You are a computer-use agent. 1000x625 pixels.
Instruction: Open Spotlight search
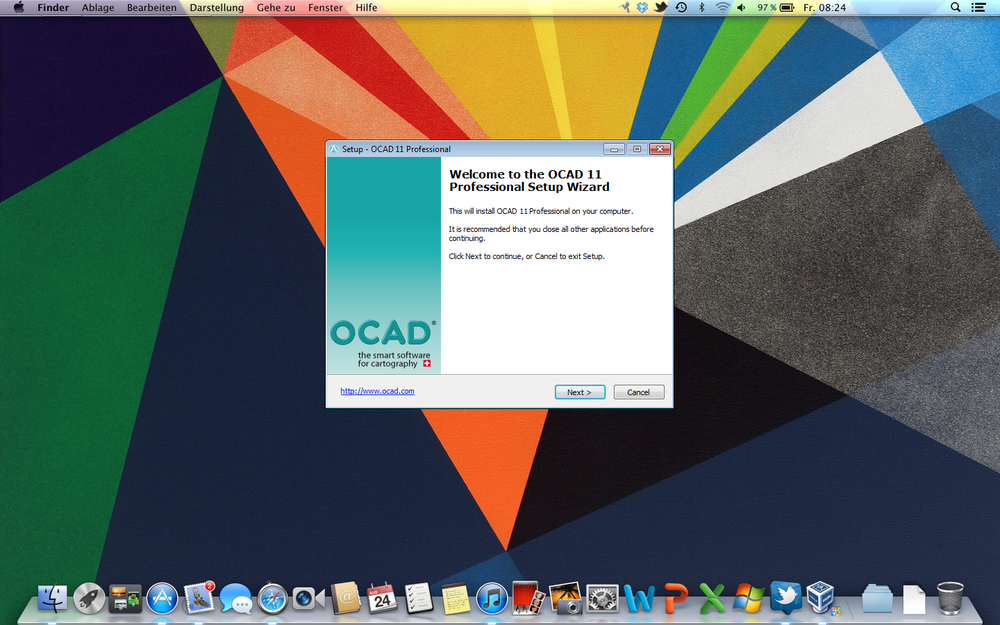tap(955, 8)
